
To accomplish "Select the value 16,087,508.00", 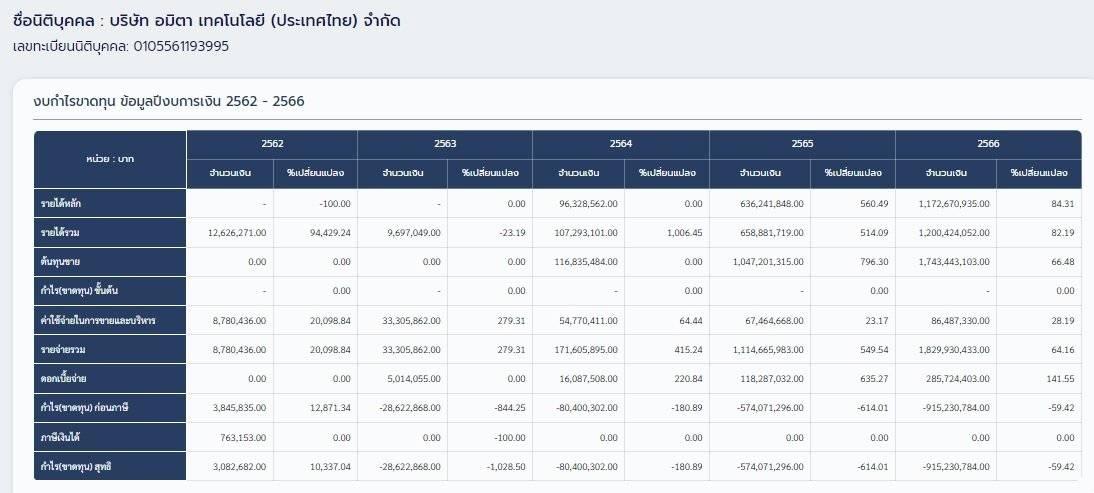I will coord(587,379).
